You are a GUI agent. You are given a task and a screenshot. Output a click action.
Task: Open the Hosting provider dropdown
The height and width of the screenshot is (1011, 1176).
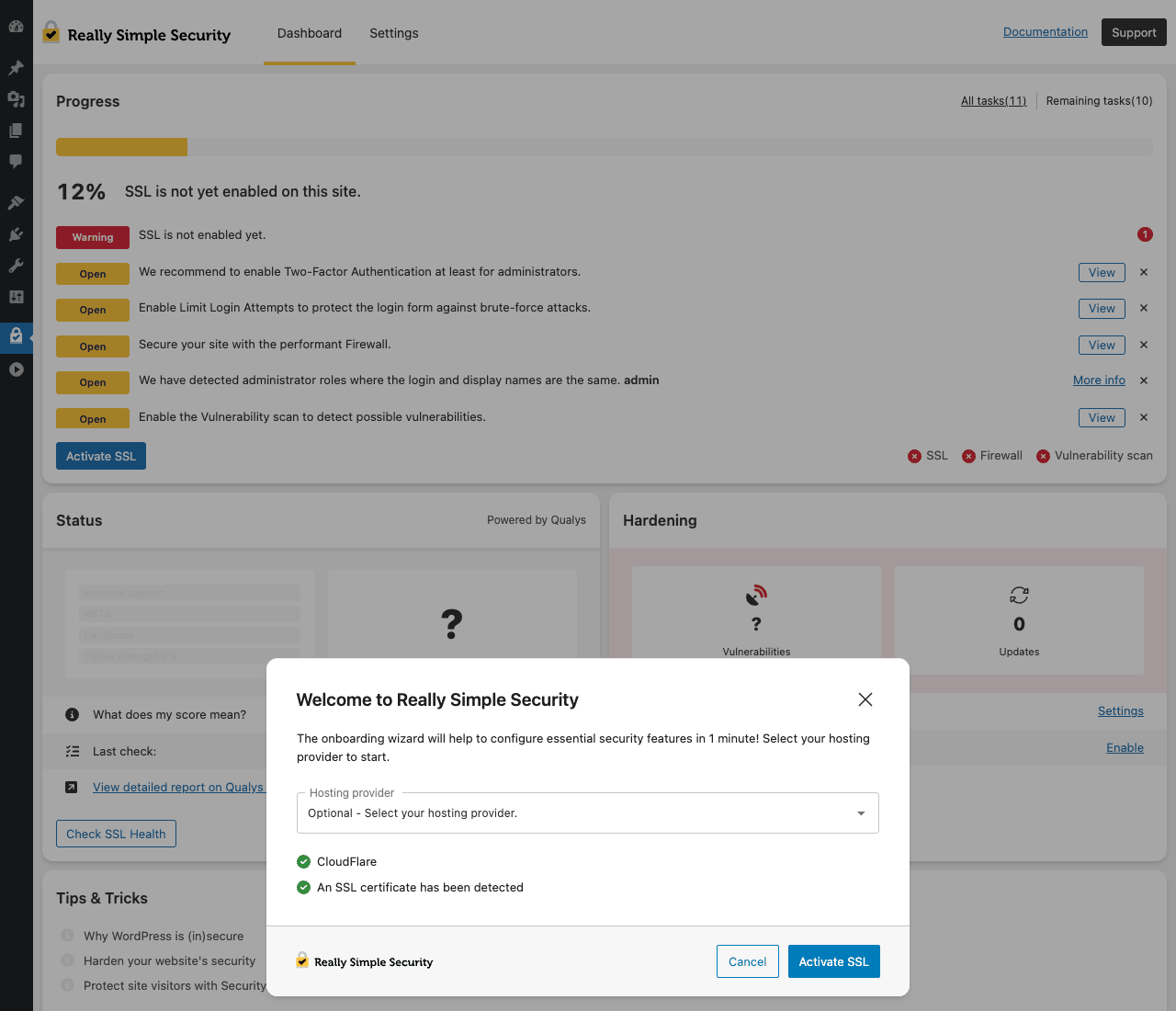(x=588, y=812)
